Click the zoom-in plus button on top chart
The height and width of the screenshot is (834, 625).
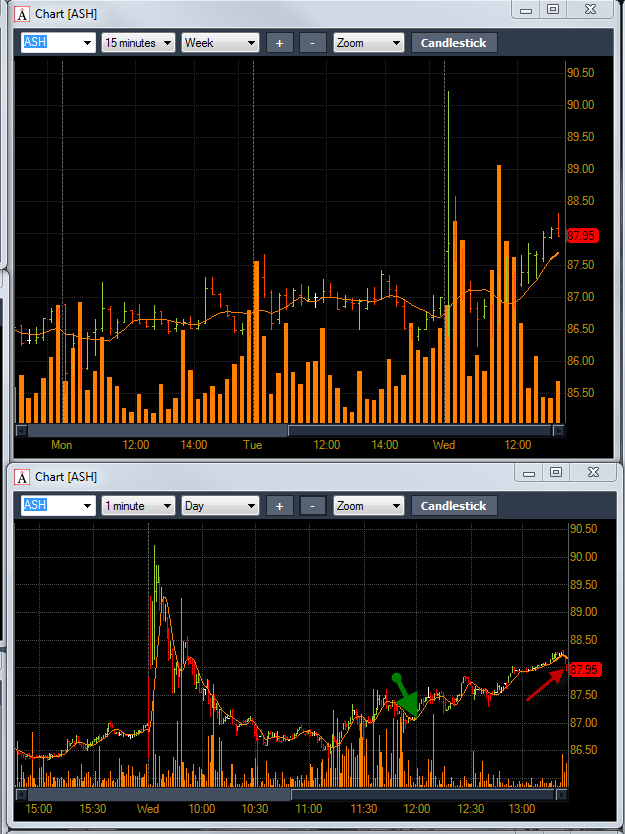[280, 43]
